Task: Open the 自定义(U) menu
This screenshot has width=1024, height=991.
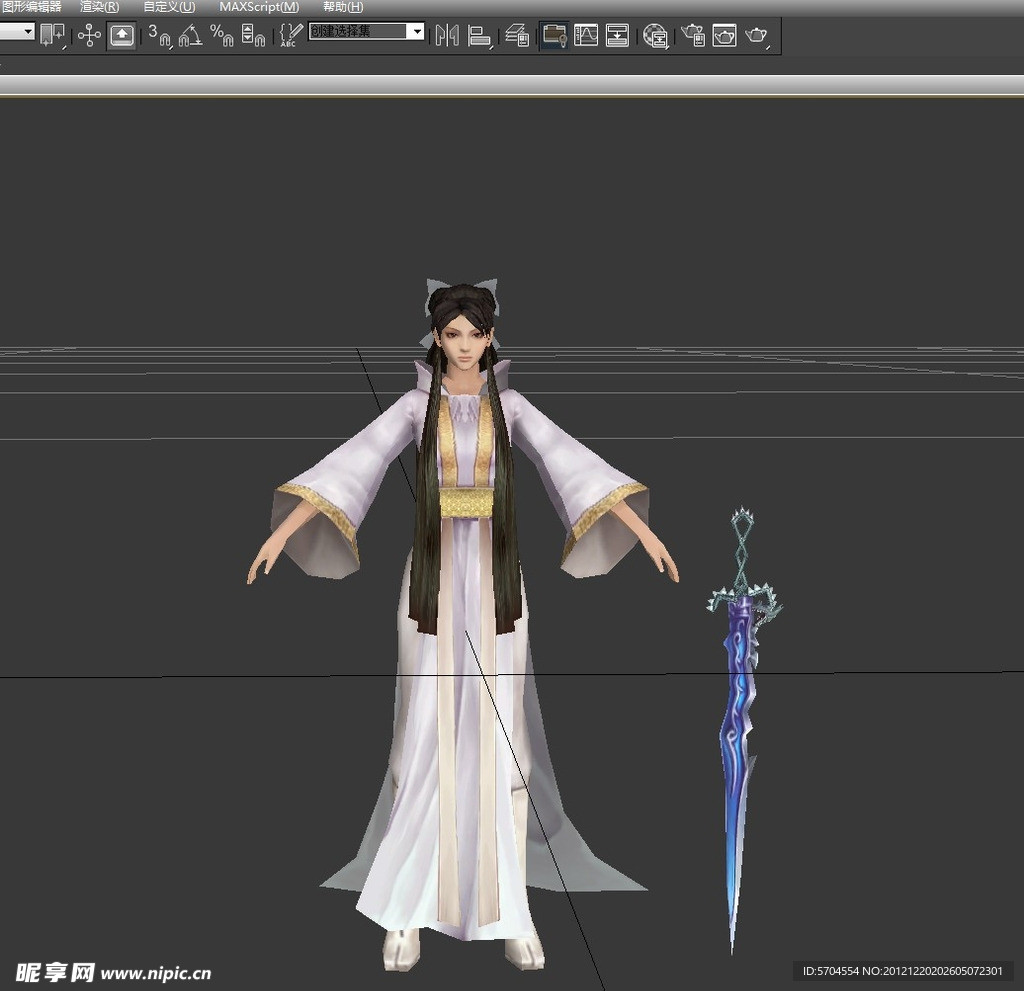Action: click(x=169, y=7)
